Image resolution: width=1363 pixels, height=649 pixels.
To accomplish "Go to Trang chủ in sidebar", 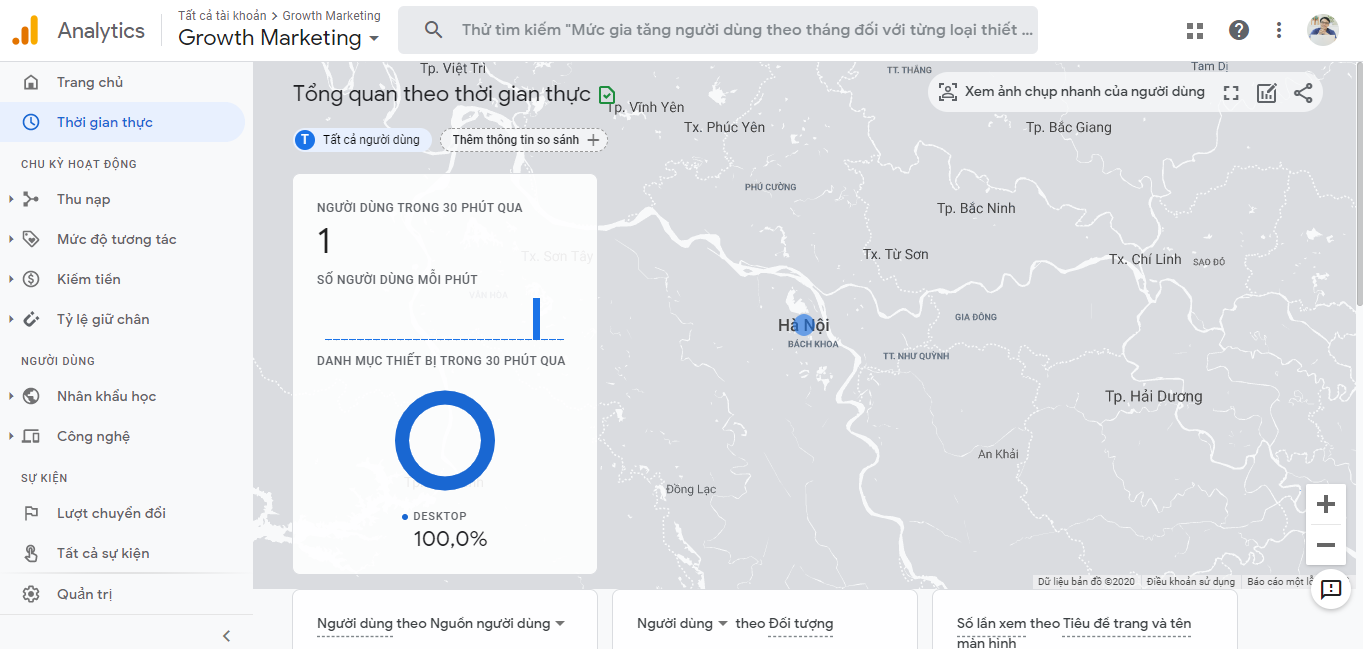I will tap(90, 82).
